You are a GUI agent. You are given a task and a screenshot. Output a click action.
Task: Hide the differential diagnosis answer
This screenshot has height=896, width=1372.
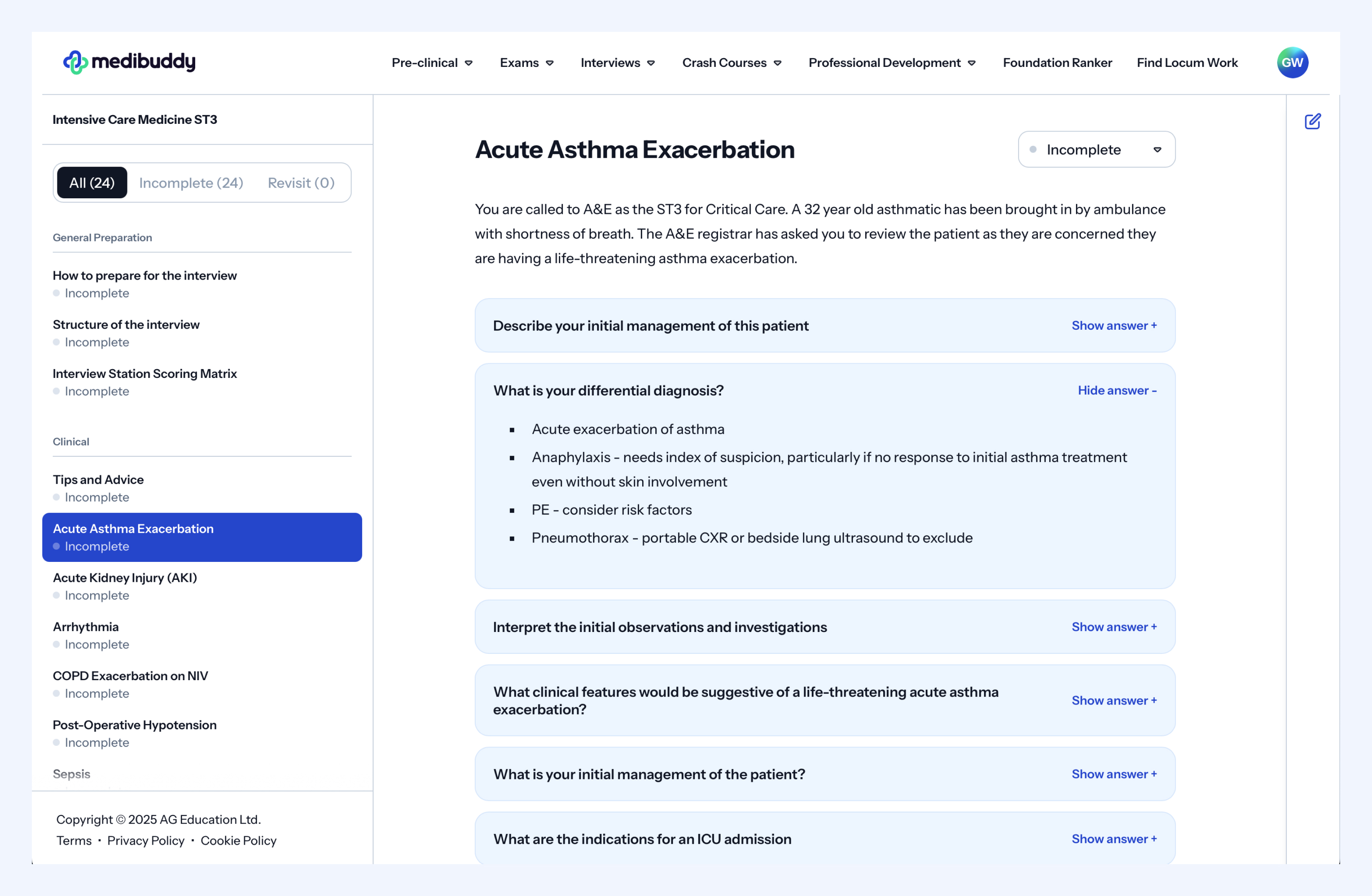click(x=1117, y=391)
